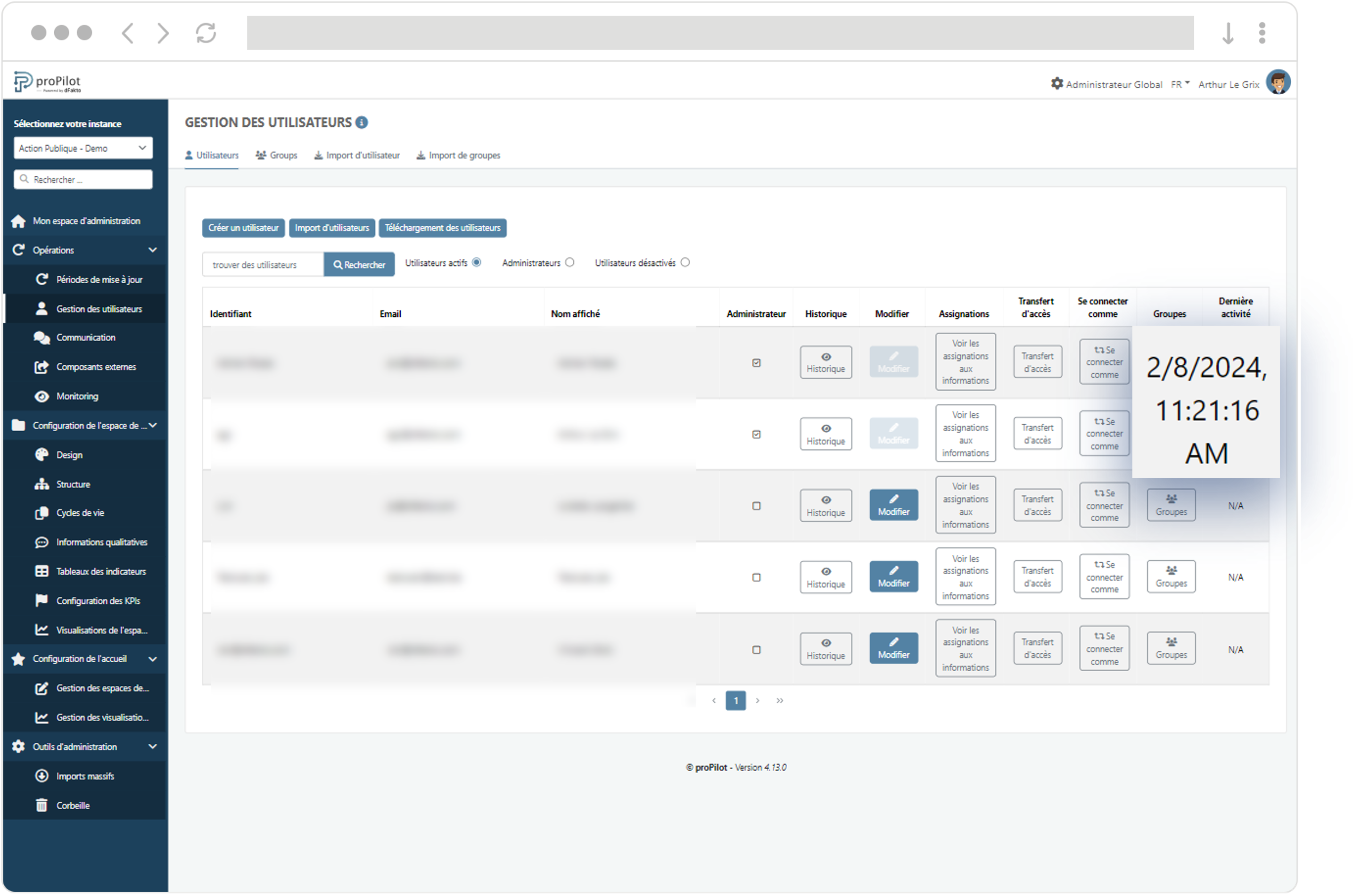Click the trouver des utilisateurs search field

coord(263,264)
